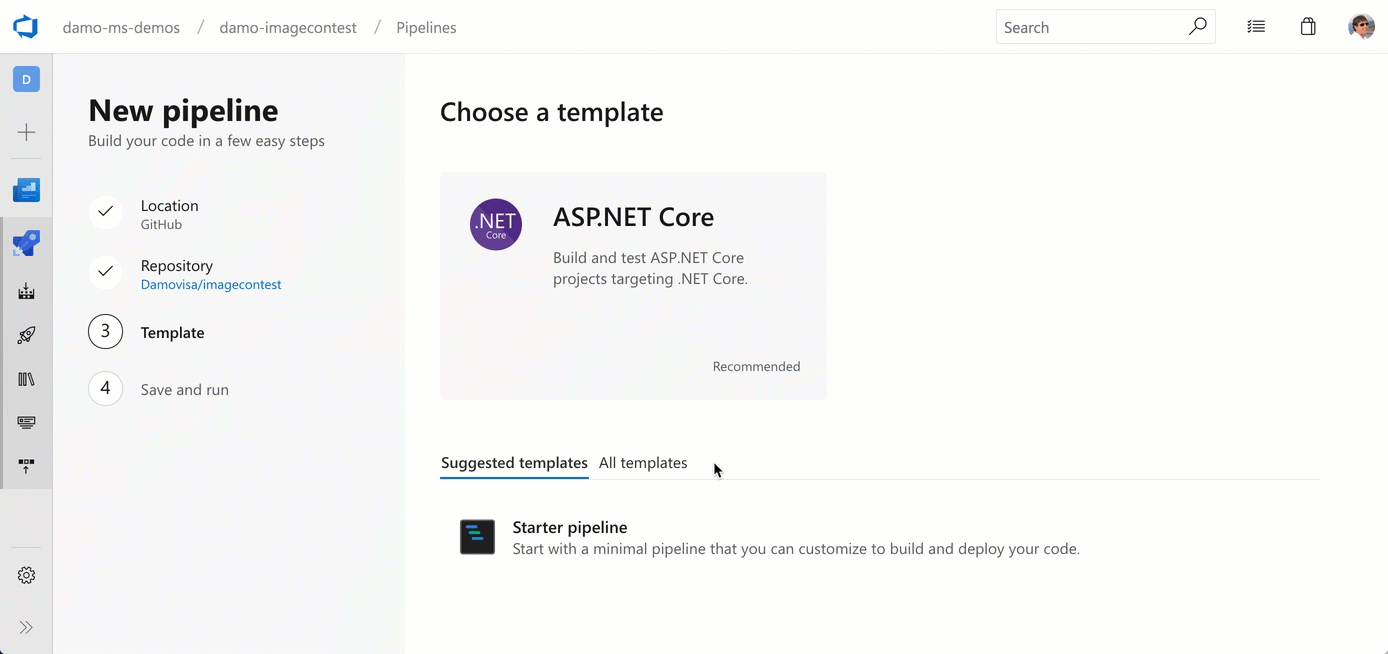
Task: Click into the Search box
Action: point(1090,27)
